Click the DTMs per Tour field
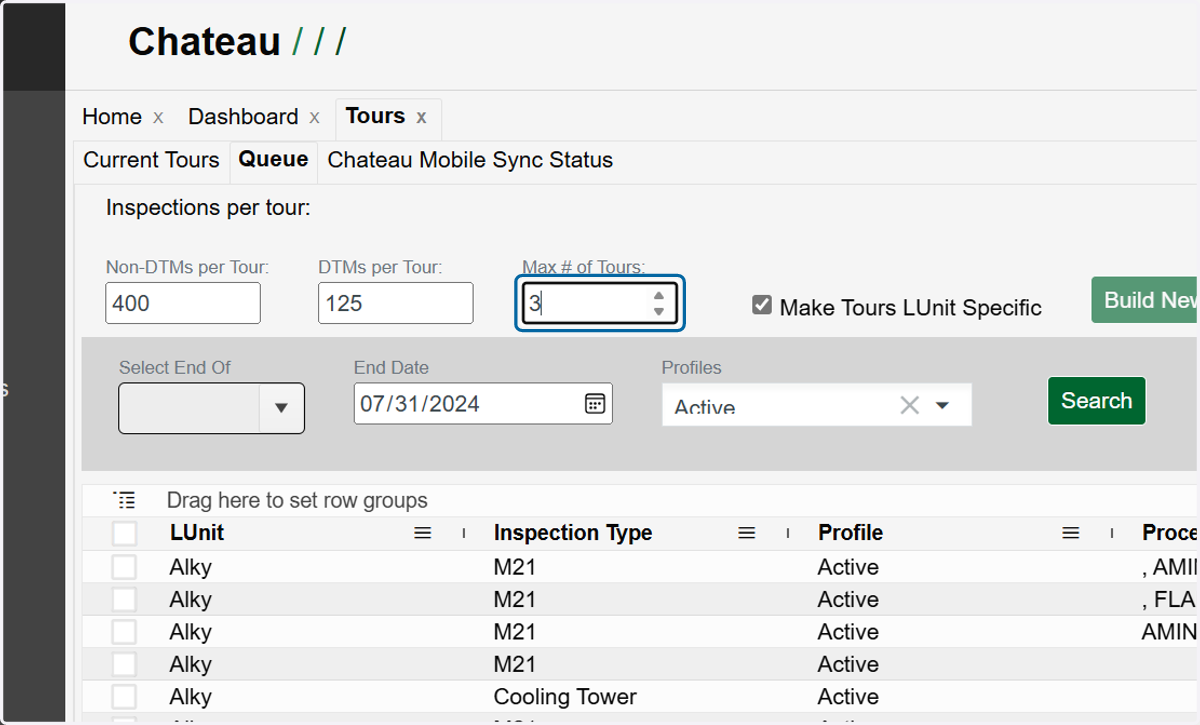Image resolution: width=1200 pixels, height=725 pixels. [396, 303]
